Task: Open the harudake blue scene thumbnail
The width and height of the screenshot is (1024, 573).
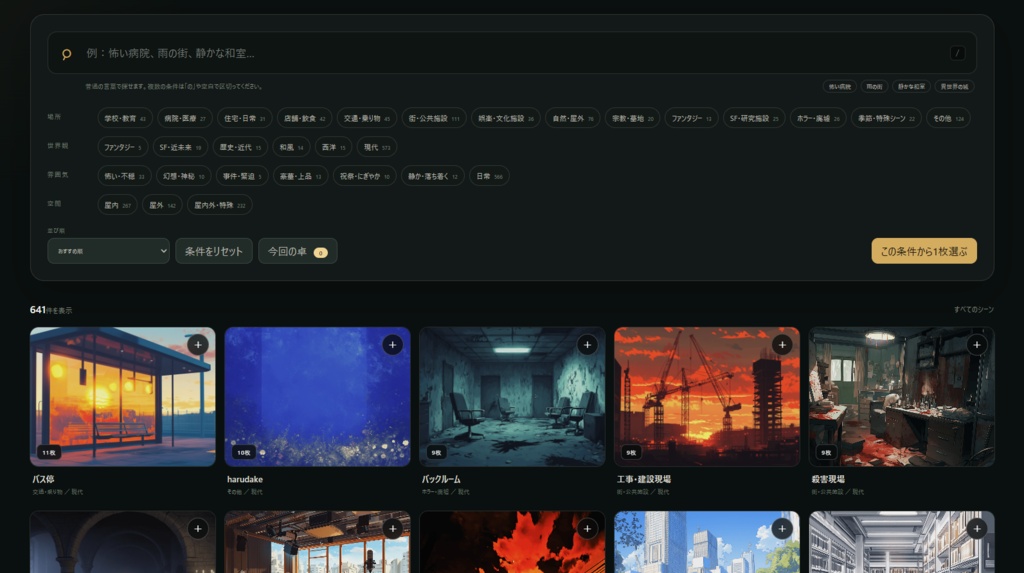Action: [x=317, y=397]
